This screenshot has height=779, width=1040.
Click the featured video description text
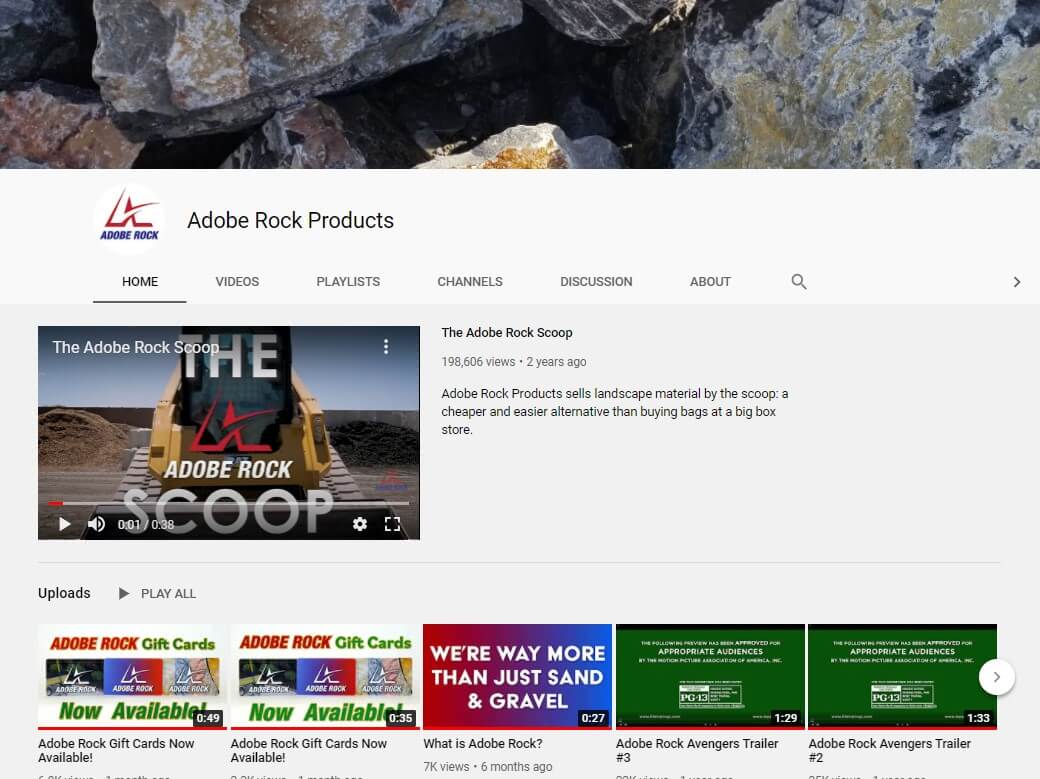615,411
